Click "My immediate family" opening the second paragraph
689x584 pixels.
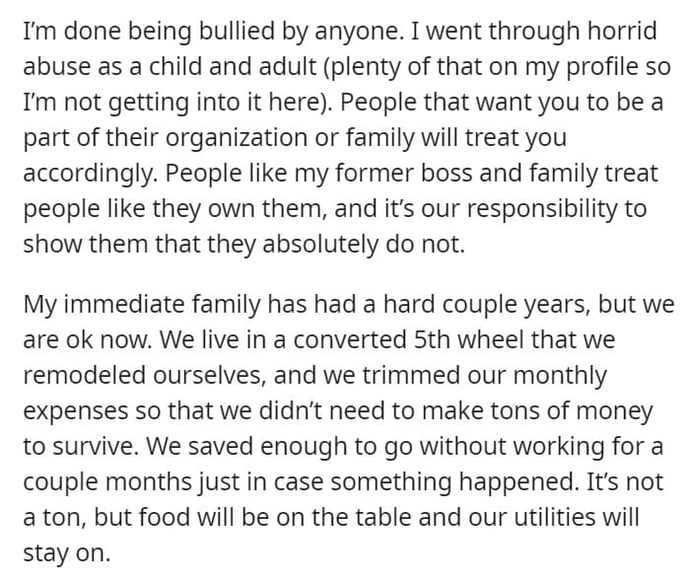tap(142, 304)
